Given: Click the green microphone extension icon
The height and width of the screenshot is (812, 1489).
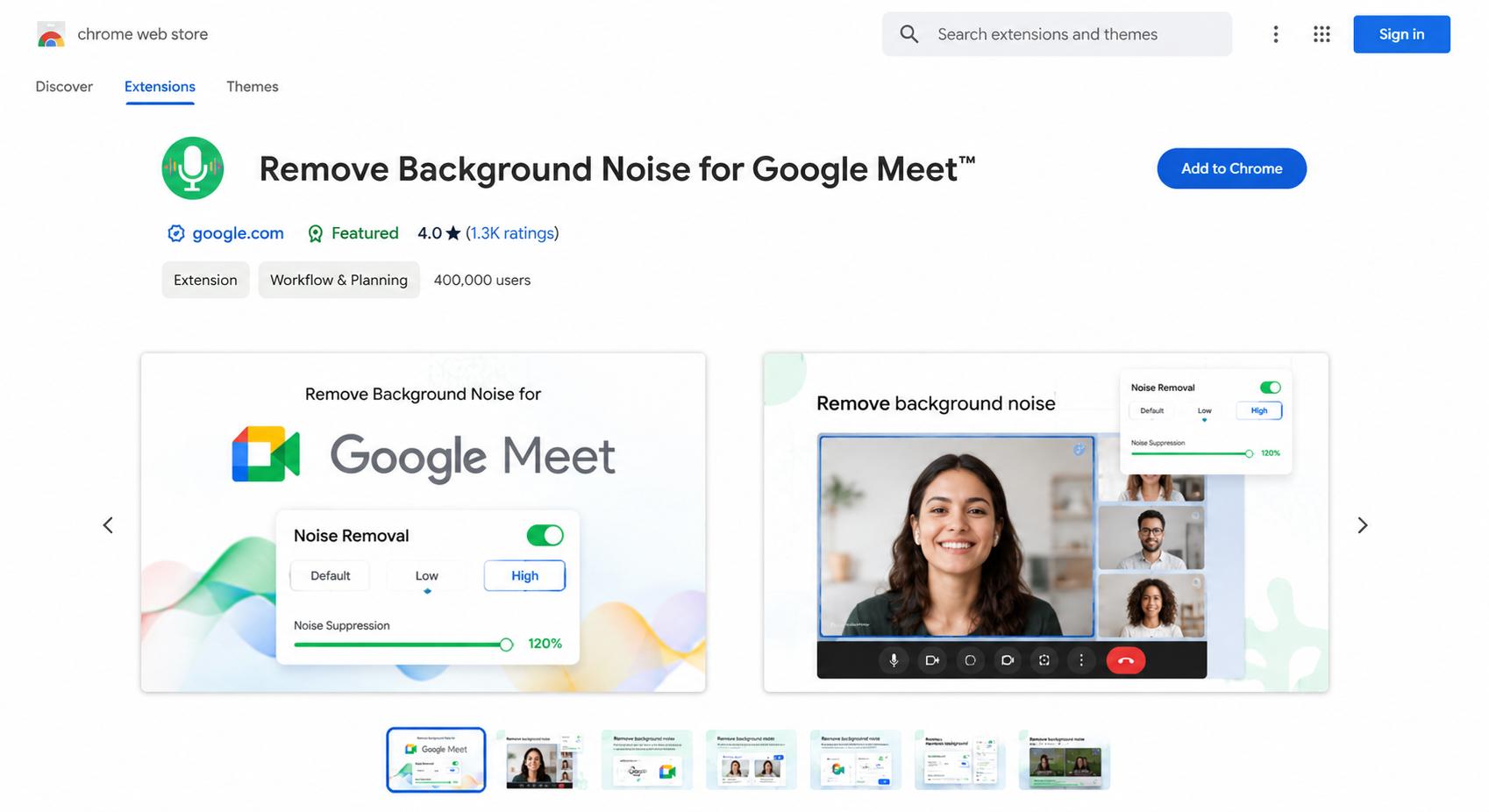Looking at the screenshot, I should coord(193,168).
